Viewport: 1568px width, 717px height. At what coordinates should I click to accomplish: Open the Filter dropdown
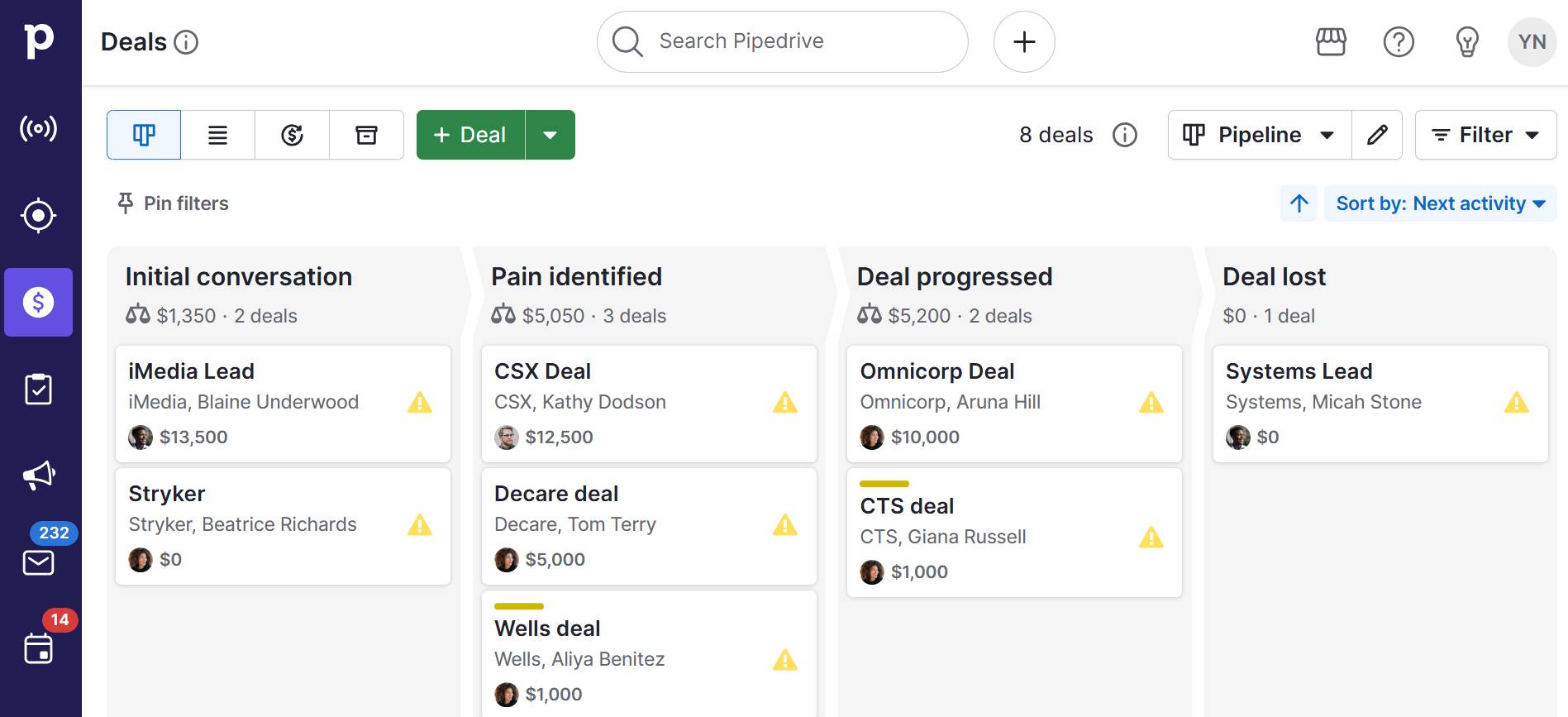(1485, 135)
